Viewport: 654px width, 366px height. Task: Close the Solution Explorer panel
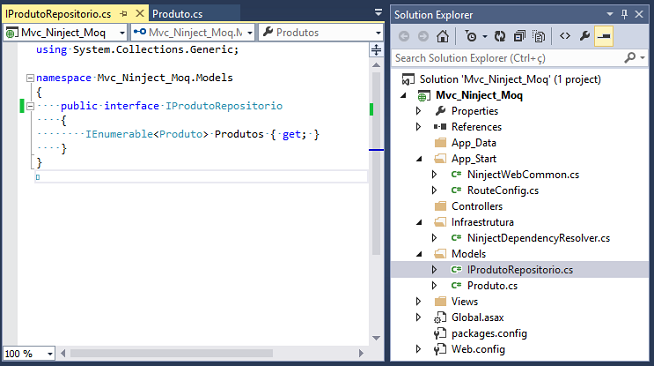point(639,14)
